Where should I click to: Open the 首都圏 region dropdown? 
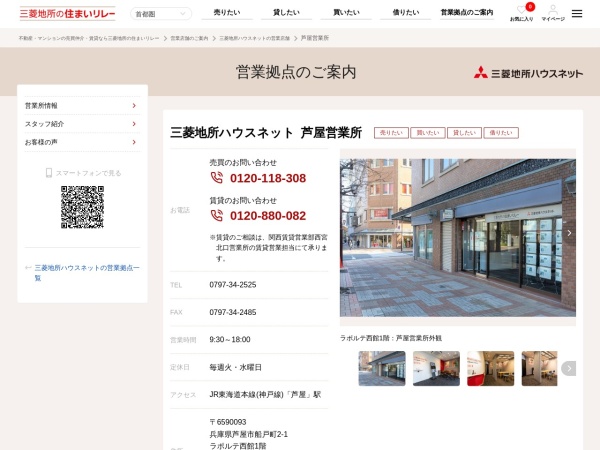coord(161,14)
